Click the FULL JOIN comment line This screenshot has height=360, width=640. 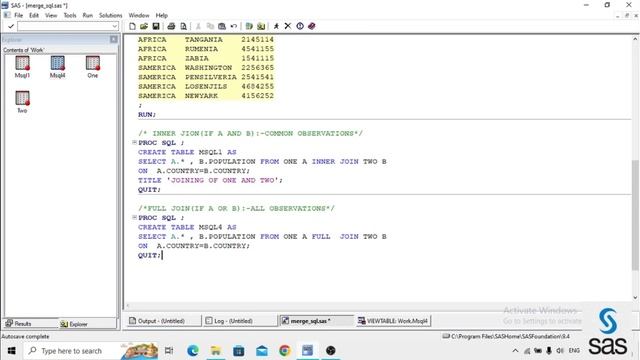click(x=236, y=208)
